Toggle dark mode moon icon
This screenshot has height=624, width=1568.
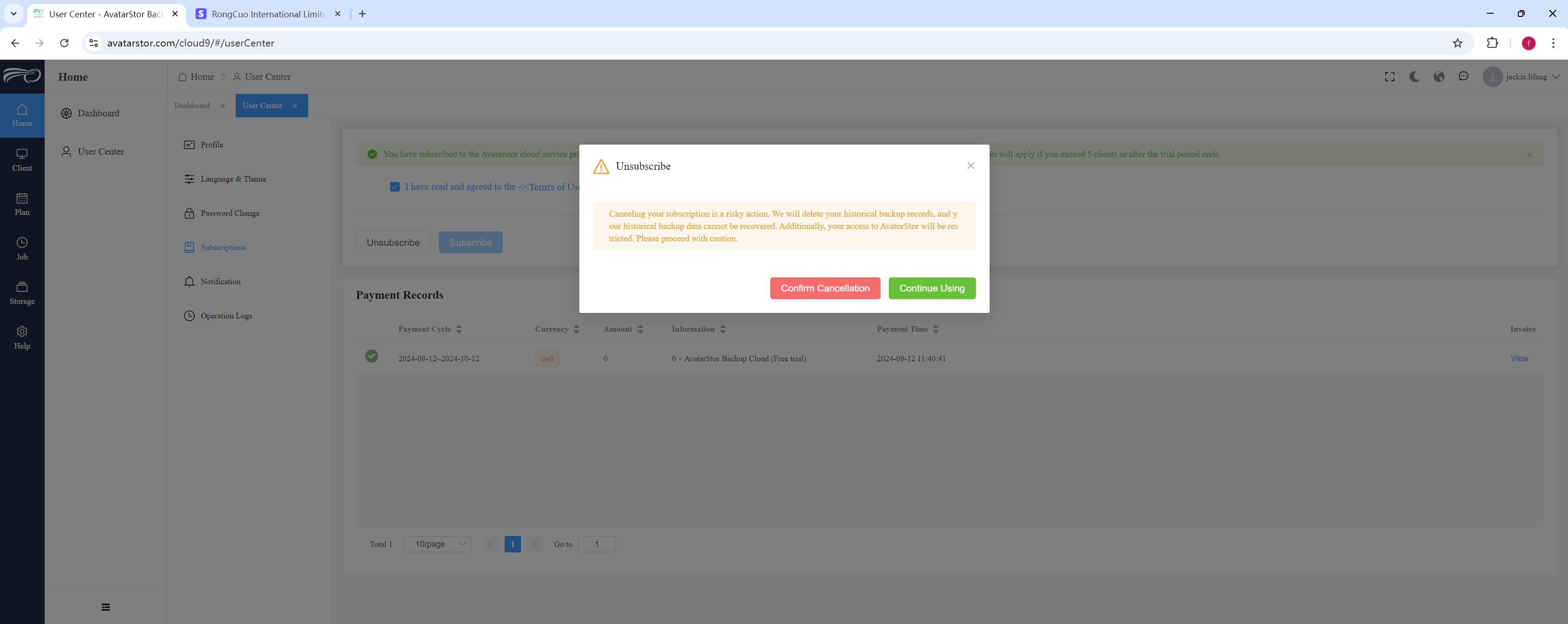click(1414, 77)
